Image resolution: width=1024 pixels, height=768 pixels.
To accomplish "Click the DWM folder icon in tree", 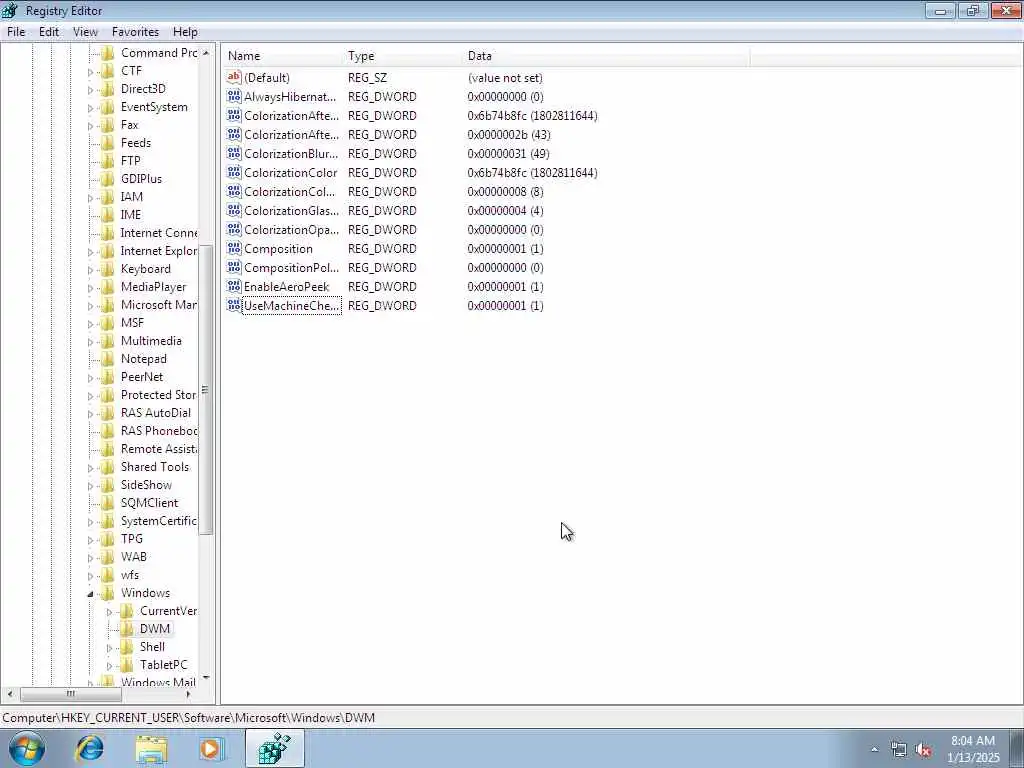I will pyautogui.click(x=127, y=628).
